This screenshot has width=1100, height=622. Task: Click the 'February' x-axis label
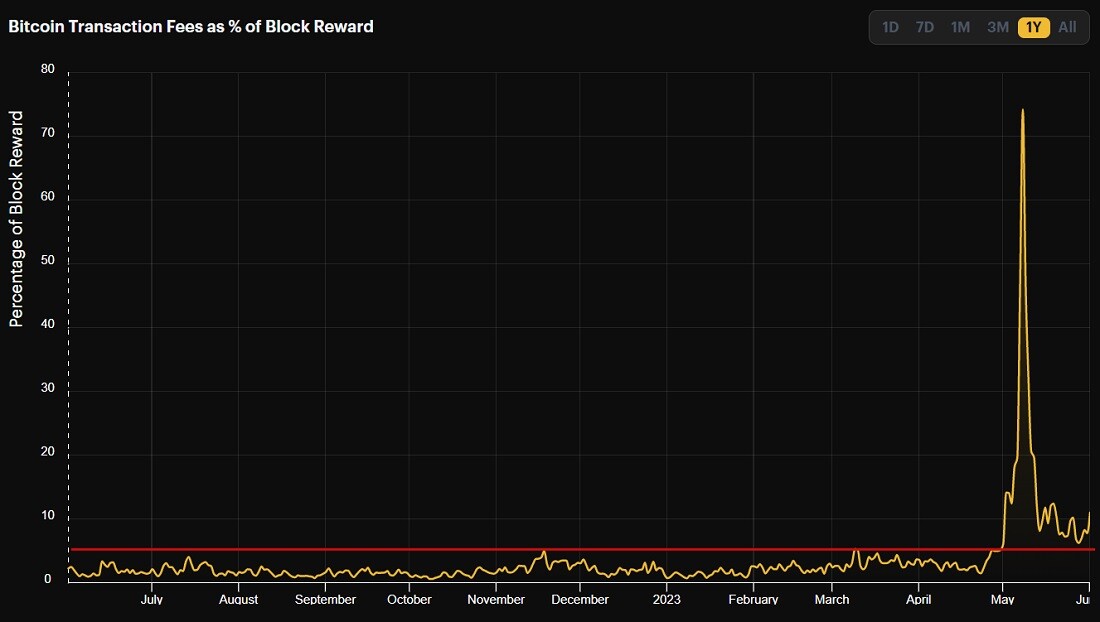point(753,600)
